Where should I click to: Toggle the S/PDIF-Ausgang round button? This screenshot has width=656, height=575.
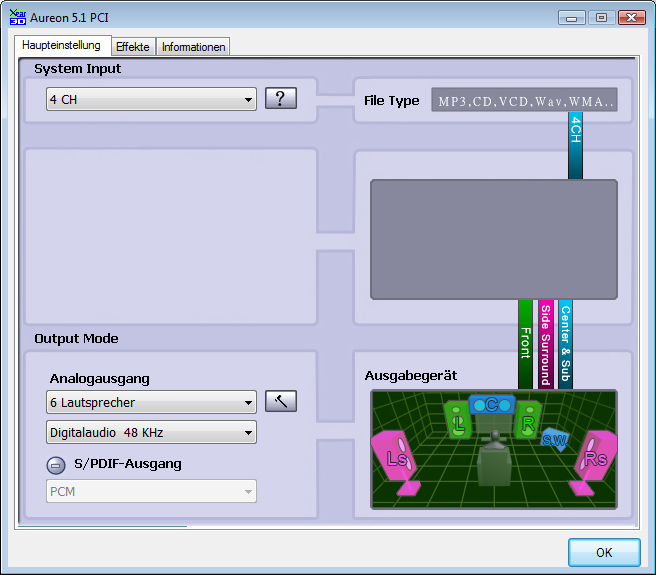56,465
